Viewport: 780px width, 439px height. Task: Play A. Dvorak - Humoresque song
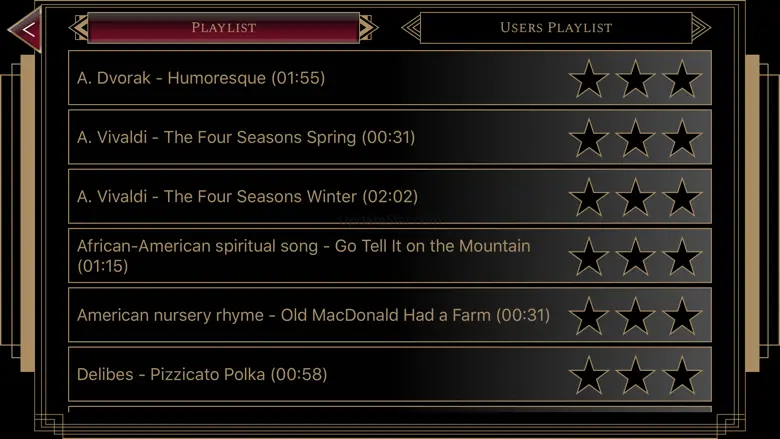201,78
